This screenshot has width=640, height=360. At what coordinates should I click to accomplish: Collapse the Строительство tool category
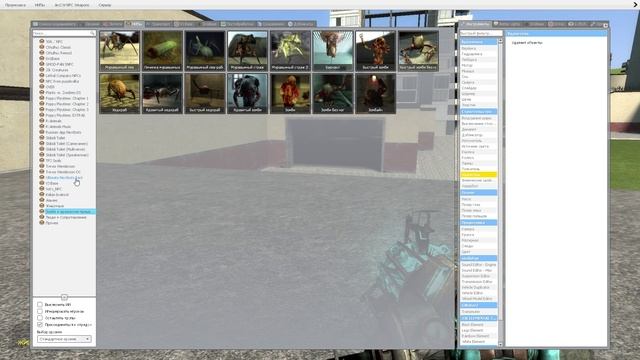point(478,111)
